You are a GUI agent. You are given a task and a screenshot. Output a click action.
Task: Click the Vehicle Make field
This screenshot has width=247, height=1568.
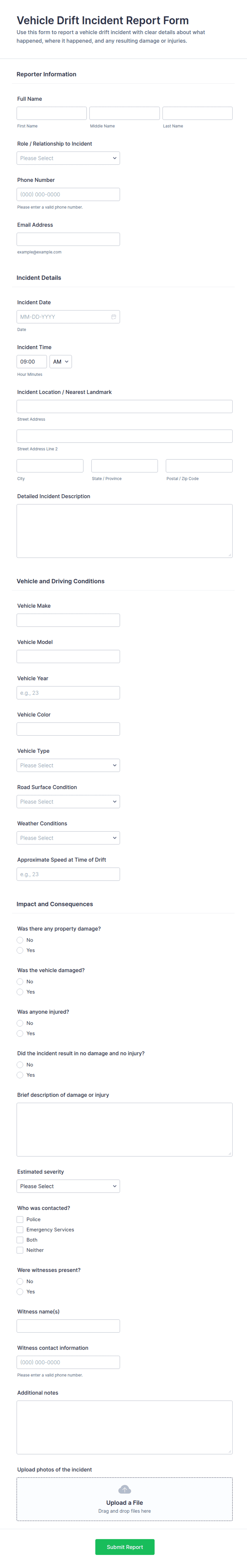(x=68, y=620)
